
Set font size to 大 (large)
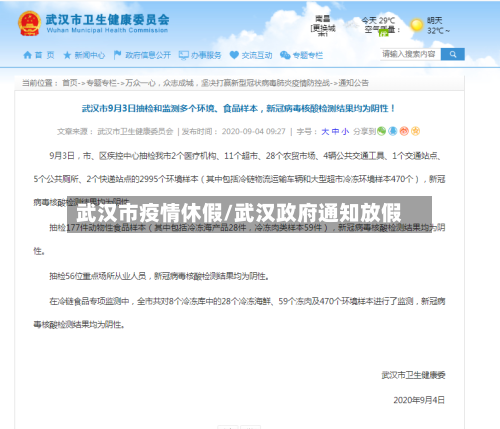click(x=325, y=132)
